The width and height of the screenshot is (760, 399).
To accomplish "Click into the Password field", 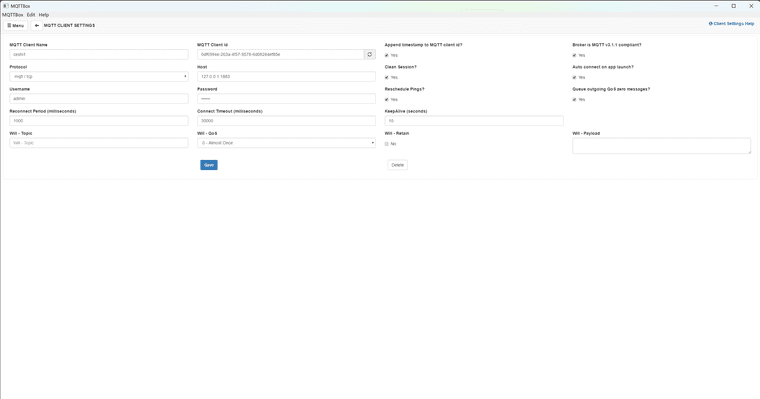I will coord(286,98).
